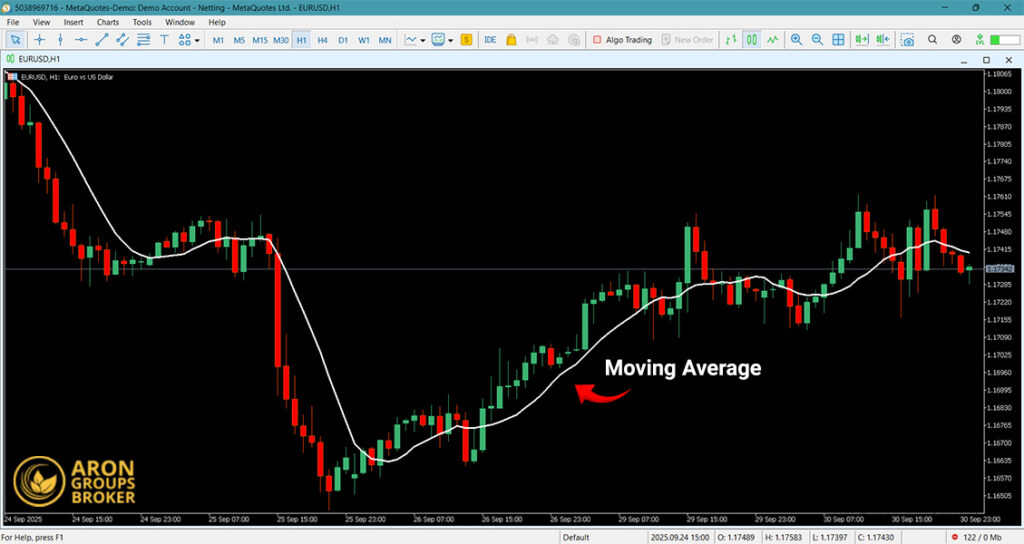Open the Insert menu
The image size is (1024, 544).
click(73, 21)
